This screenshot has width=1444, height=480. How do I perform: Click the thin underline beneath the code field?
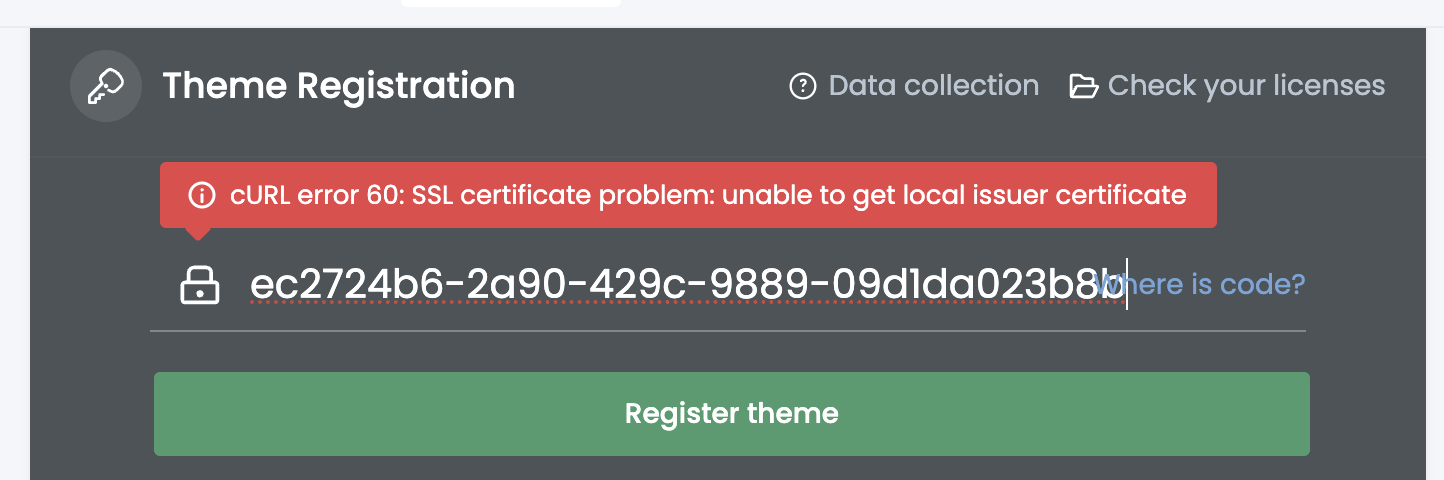[x=728, y=330]
